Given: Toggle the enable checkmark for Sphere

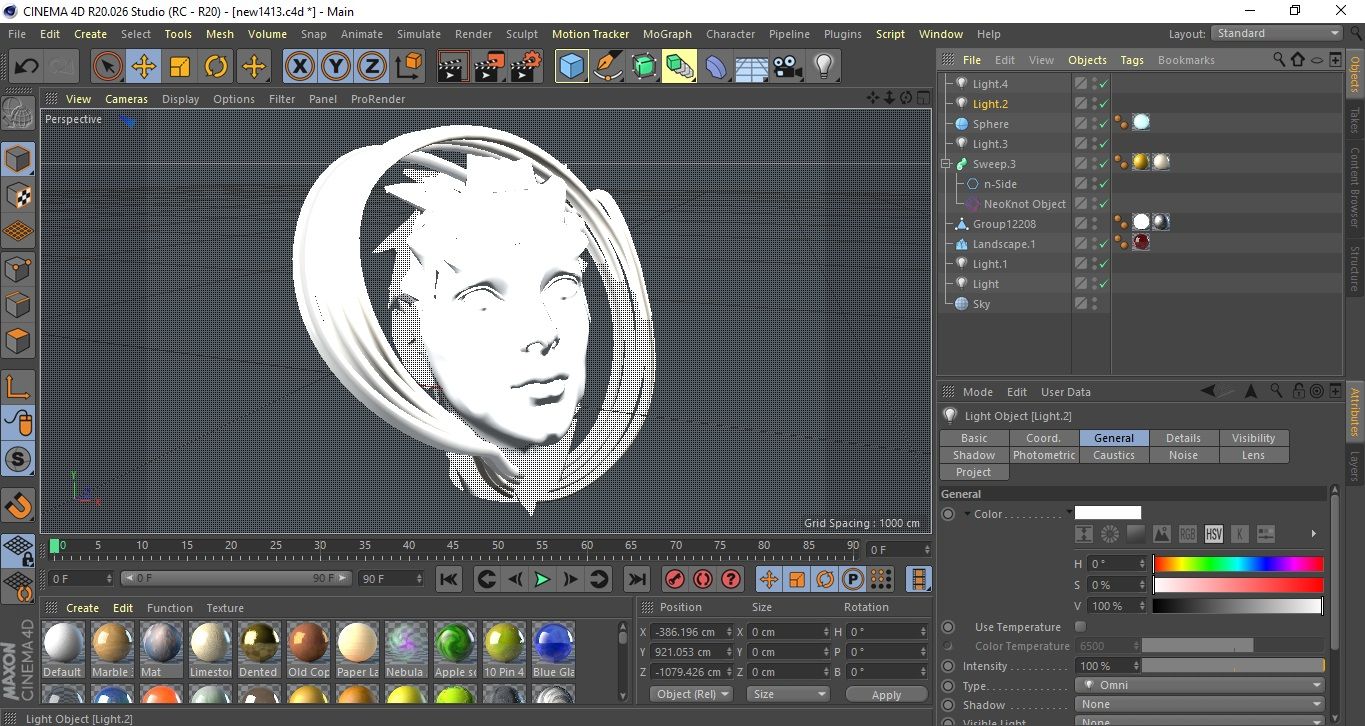Looking at the screenshot, I should (1103, 124).
